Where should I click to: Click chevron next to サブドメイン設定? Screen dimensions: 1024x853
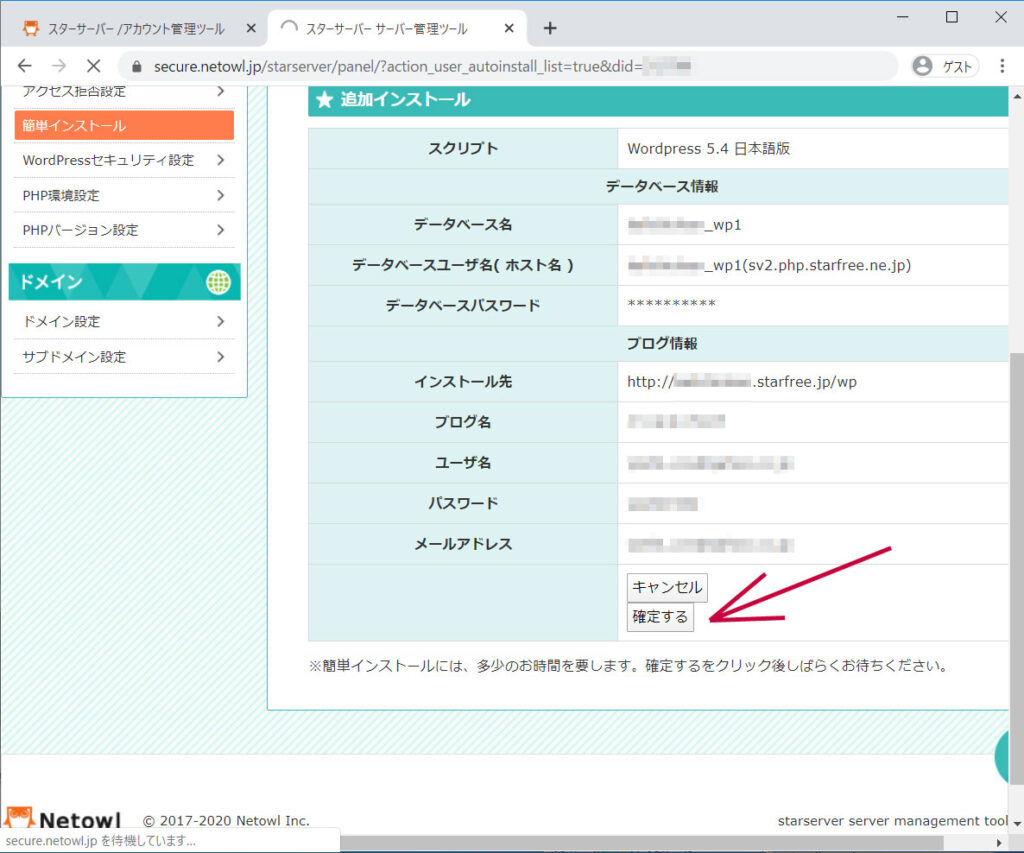click(x=221, y=357)
